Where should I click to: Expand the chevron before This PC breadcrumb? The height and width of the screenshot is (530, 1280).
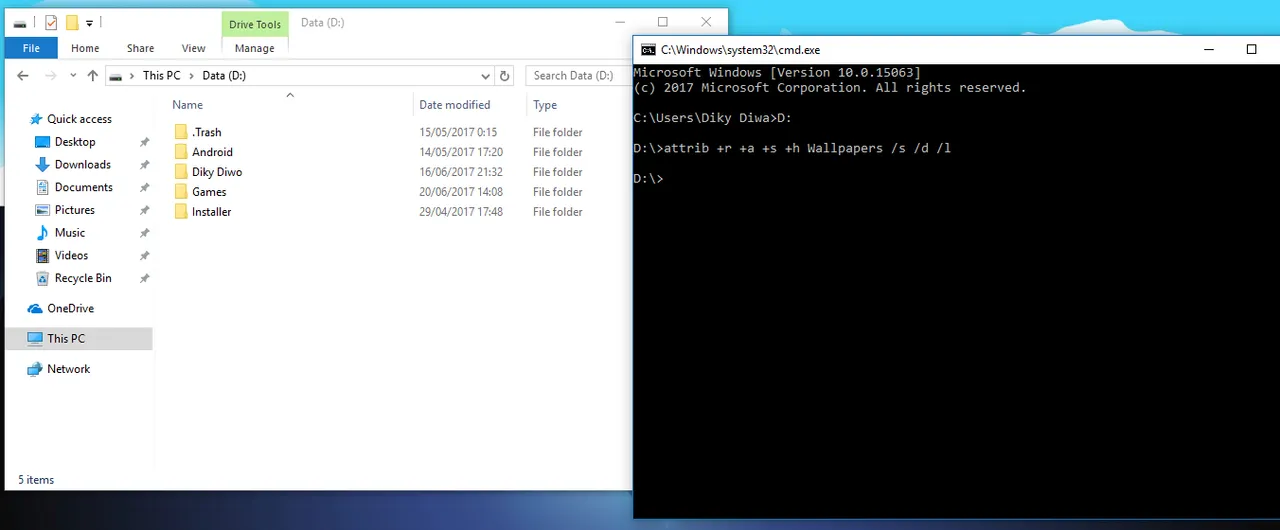(x=133, y=76)
